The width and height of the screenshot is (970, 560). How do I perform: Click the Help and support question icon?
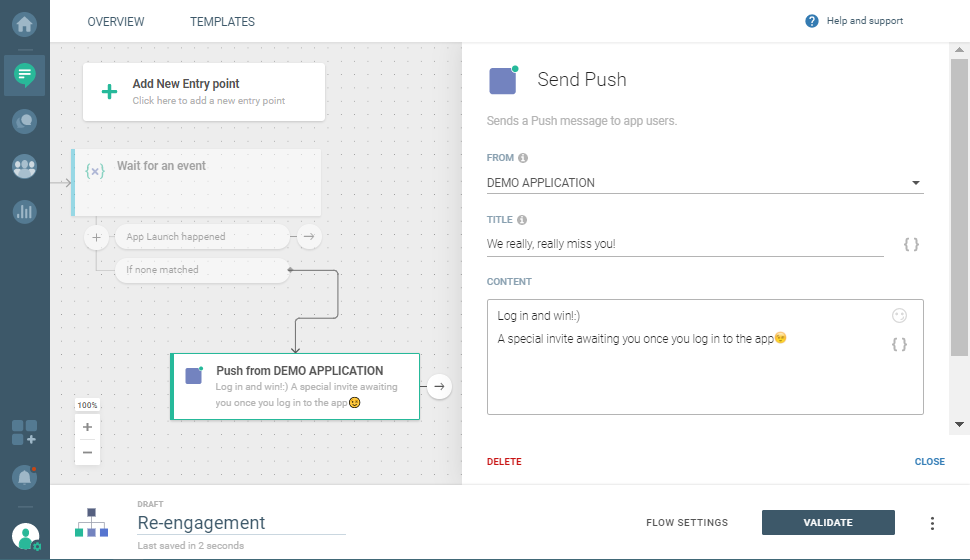pos(812,21)
